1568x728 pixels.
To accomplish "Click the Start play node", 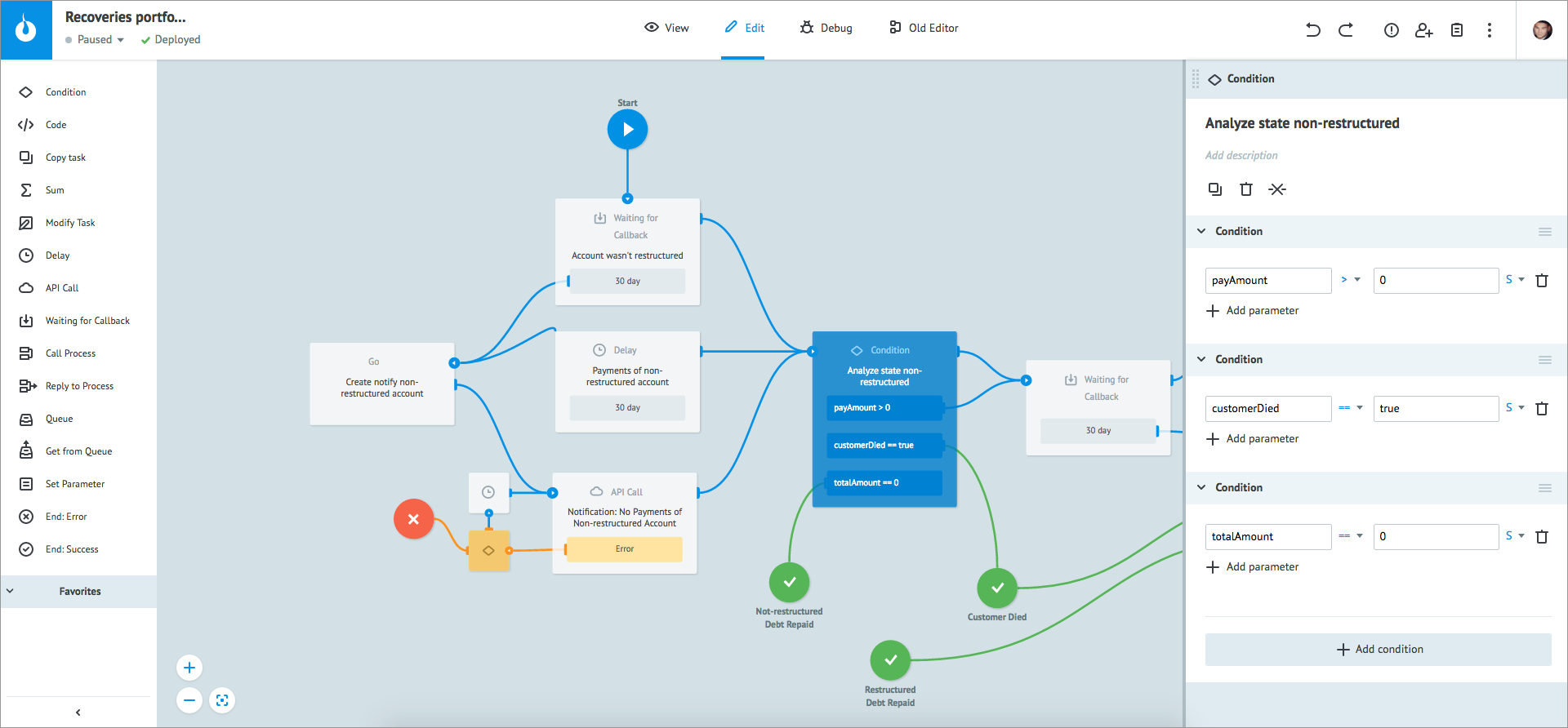I will click(627, 130).
